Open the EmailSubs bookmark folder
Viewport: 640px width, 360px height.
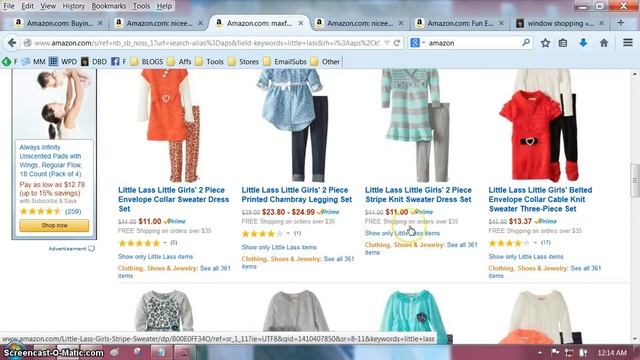[285, 62]
